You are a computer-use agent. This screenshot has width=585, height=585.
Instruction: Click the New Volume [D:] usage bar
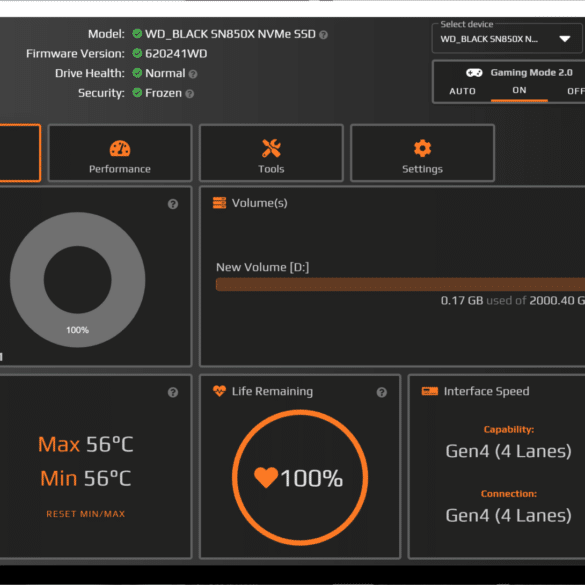400,284
